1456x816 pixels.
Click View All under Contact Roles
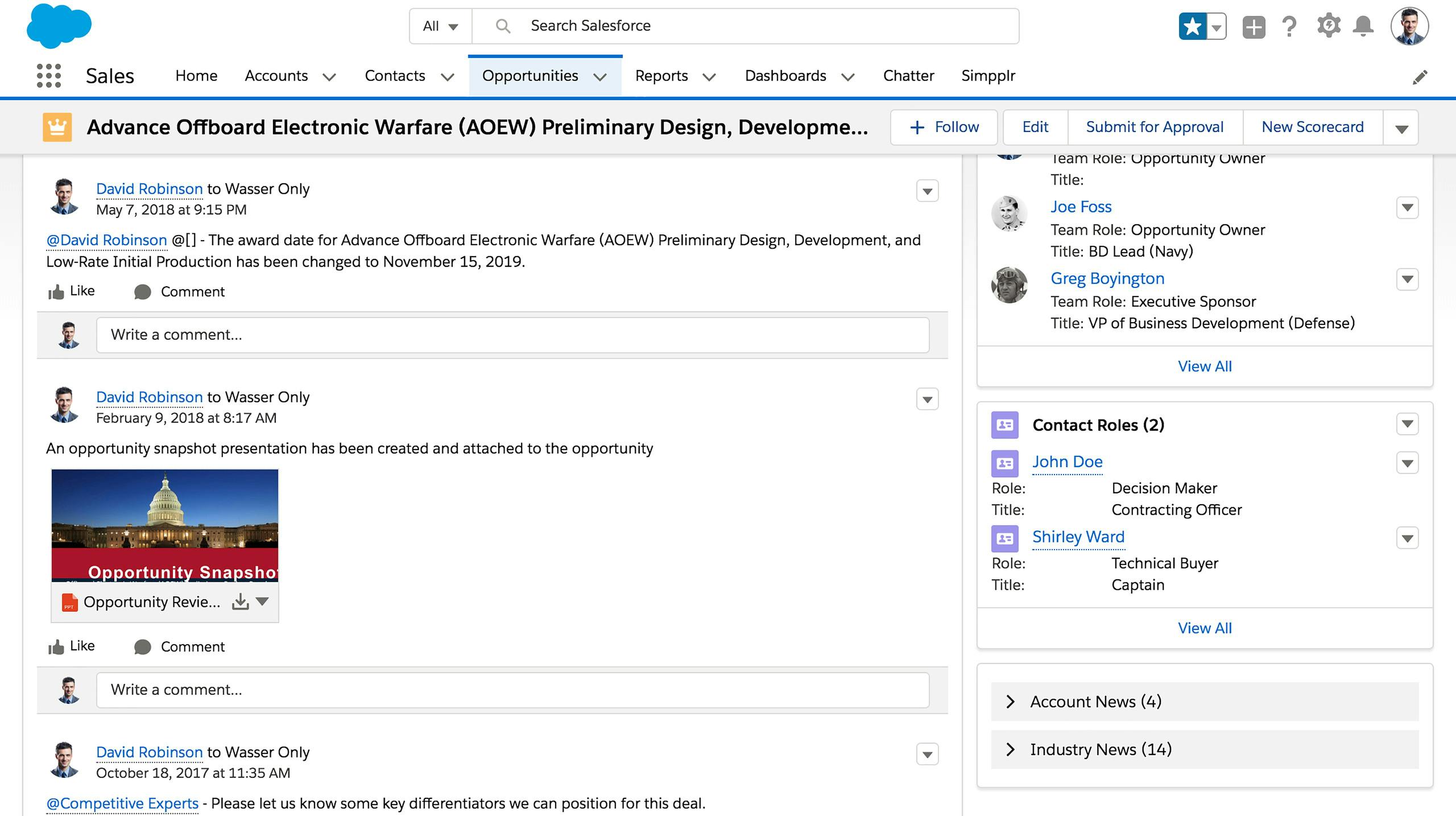pos(1205,628)
